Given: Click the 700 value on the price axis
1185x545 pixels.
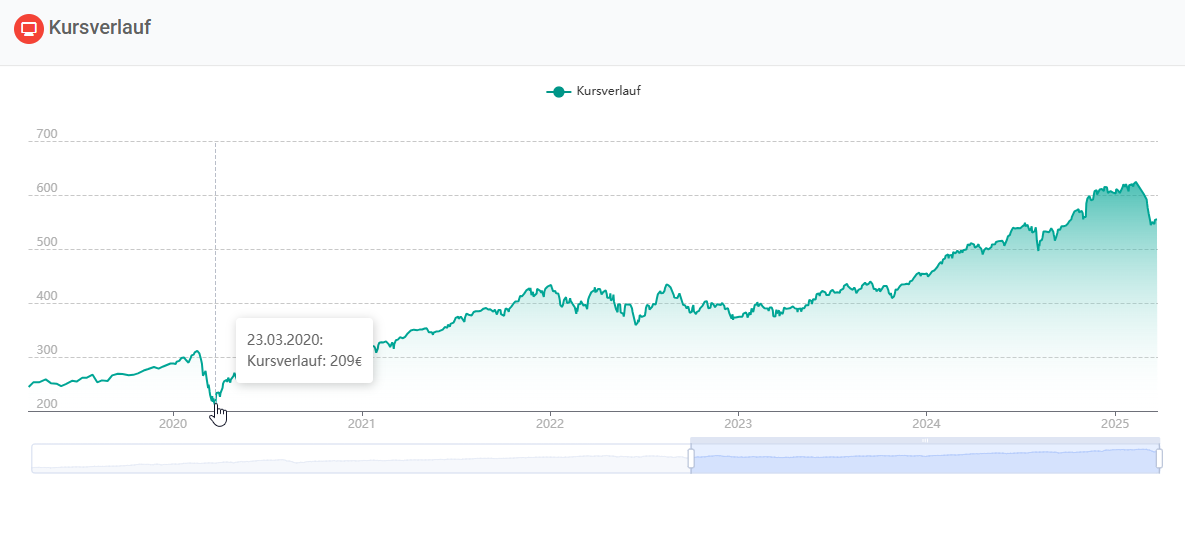Looking at the screenshot, I should [47, 135].
